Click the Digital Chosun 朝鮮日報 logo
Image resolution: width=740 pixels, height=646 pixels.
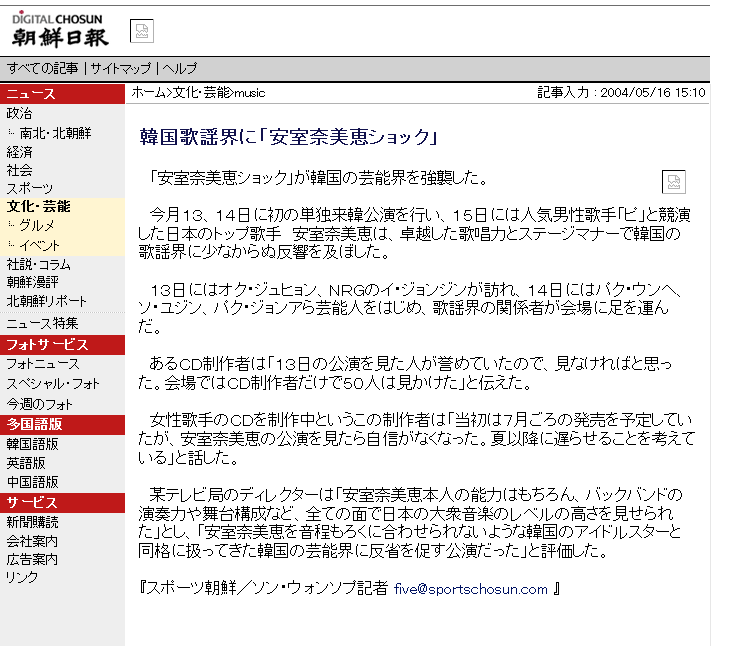point(60,30)
